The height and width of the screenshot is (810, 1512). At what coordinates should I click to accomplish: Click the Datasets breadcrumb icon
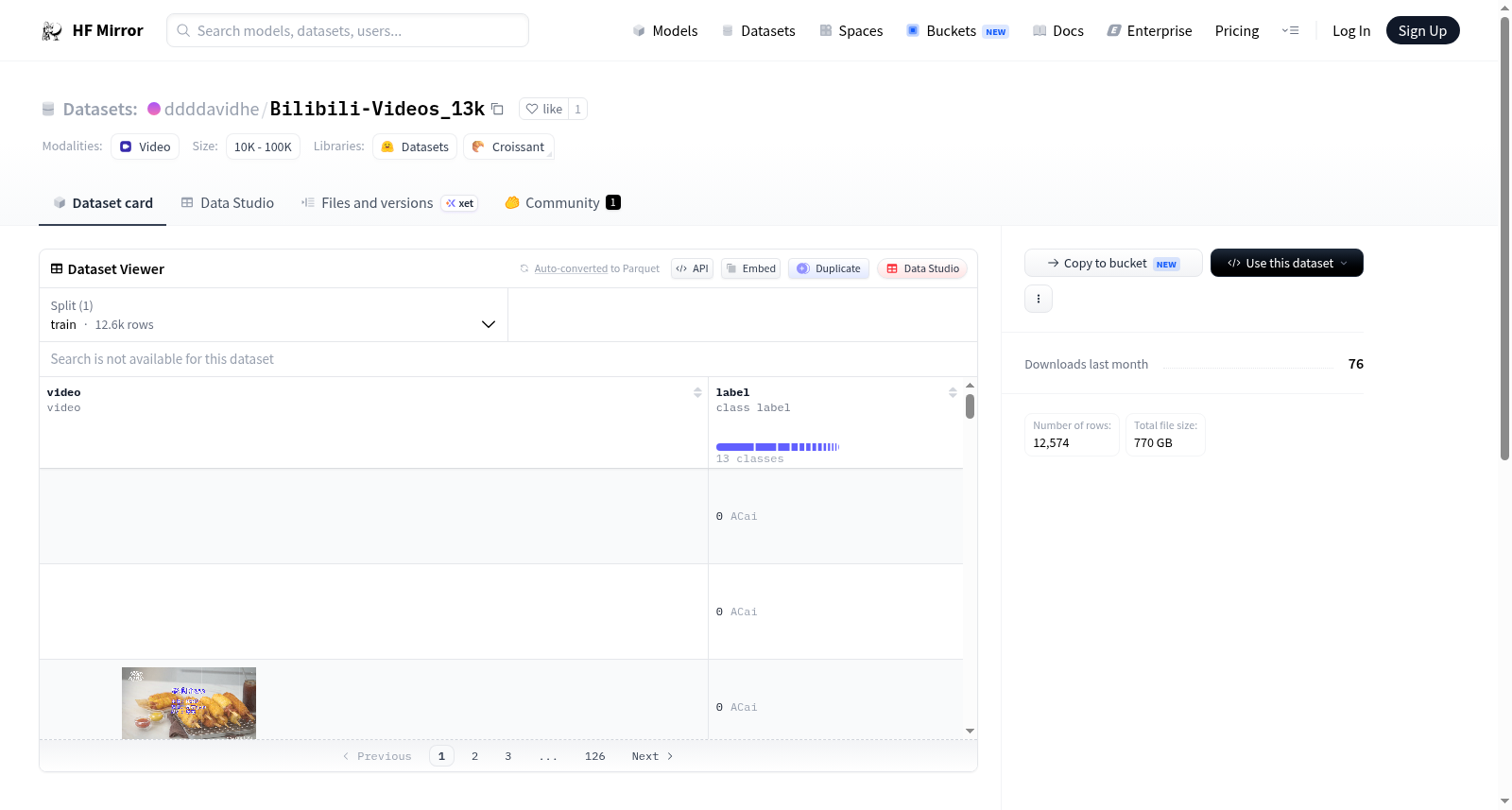coord(48,110)
